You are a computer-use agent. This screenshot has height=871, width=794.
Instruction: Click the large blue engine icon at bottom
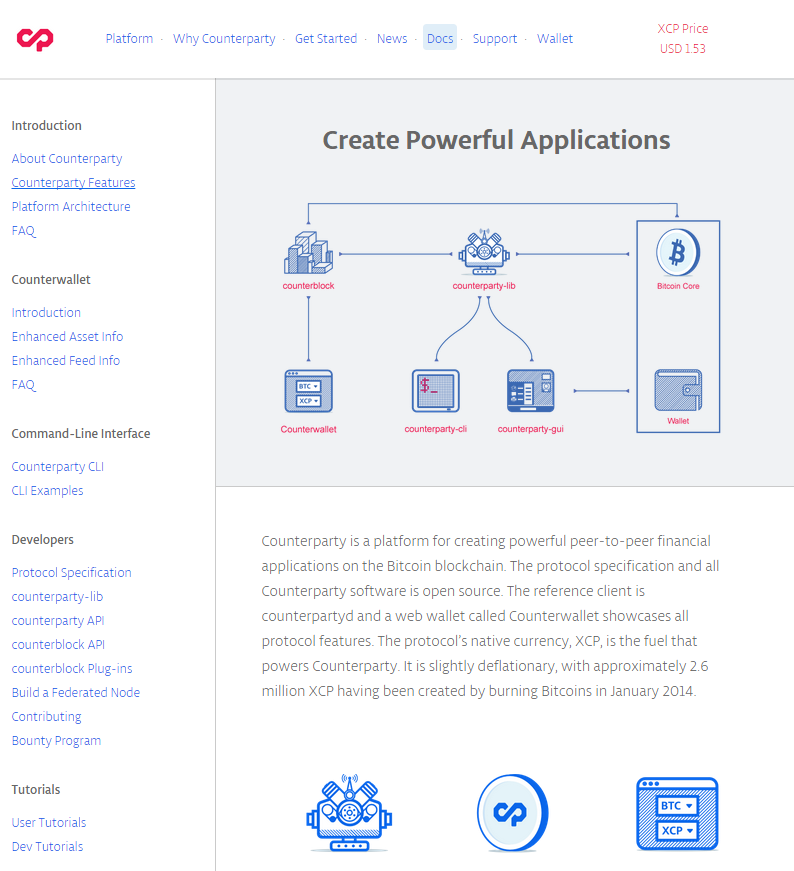click(x=349, y=813)
